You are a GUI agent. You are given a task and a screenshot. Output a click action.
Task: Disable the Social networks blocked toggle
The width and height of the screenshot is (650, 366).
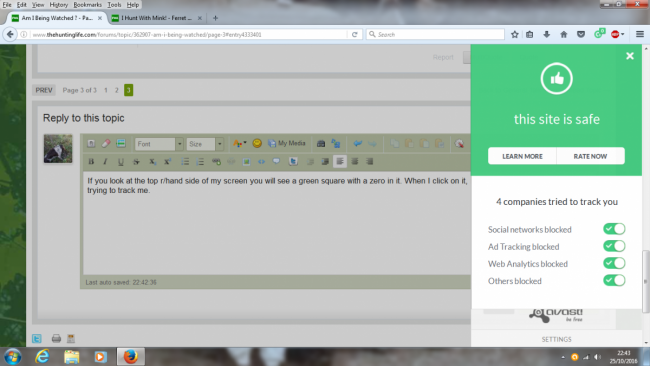[614, 229]
